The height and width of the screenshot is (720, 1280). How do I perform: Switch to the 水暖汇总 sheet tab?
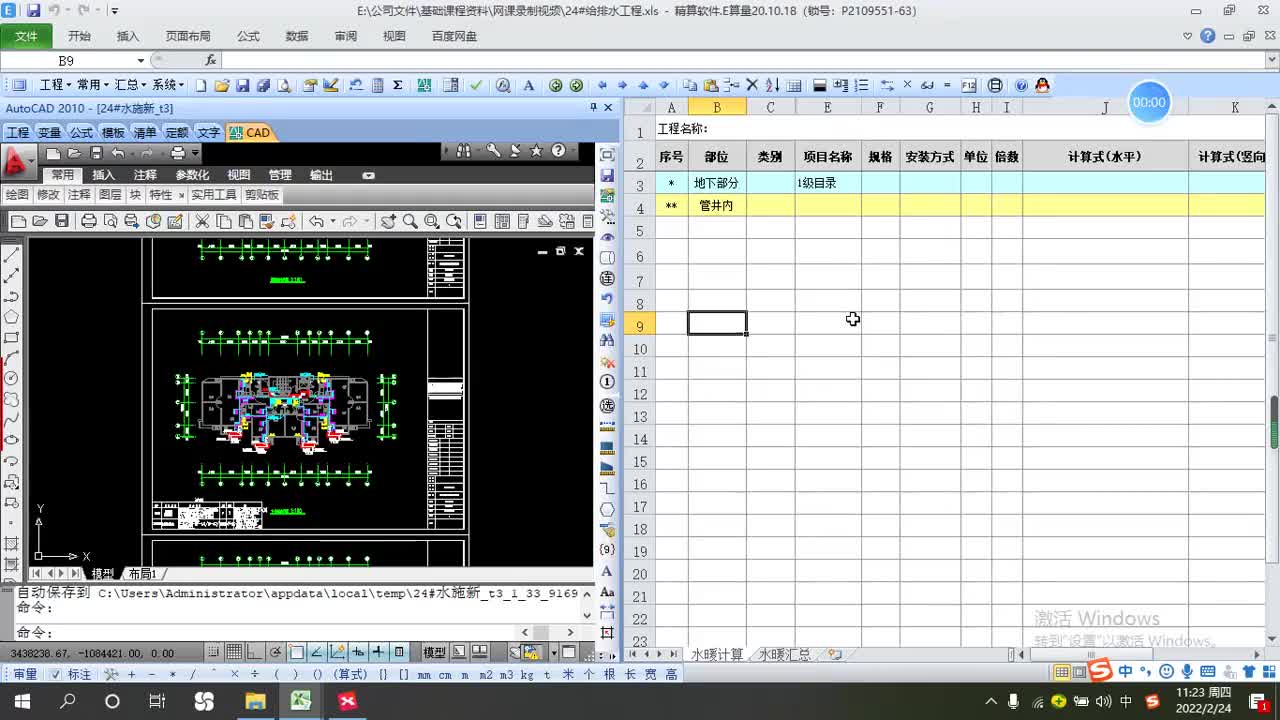pyautogui.click(x=785, y=655)
